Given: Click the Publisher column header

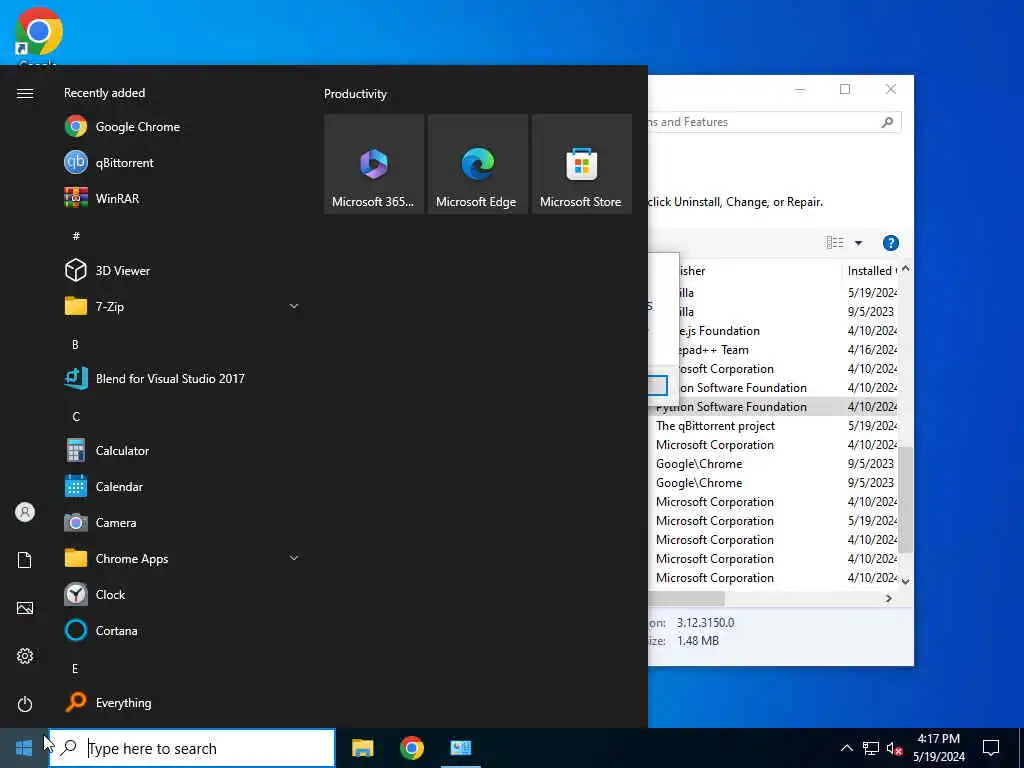Looking at the screenshot, I should point(760,270).
